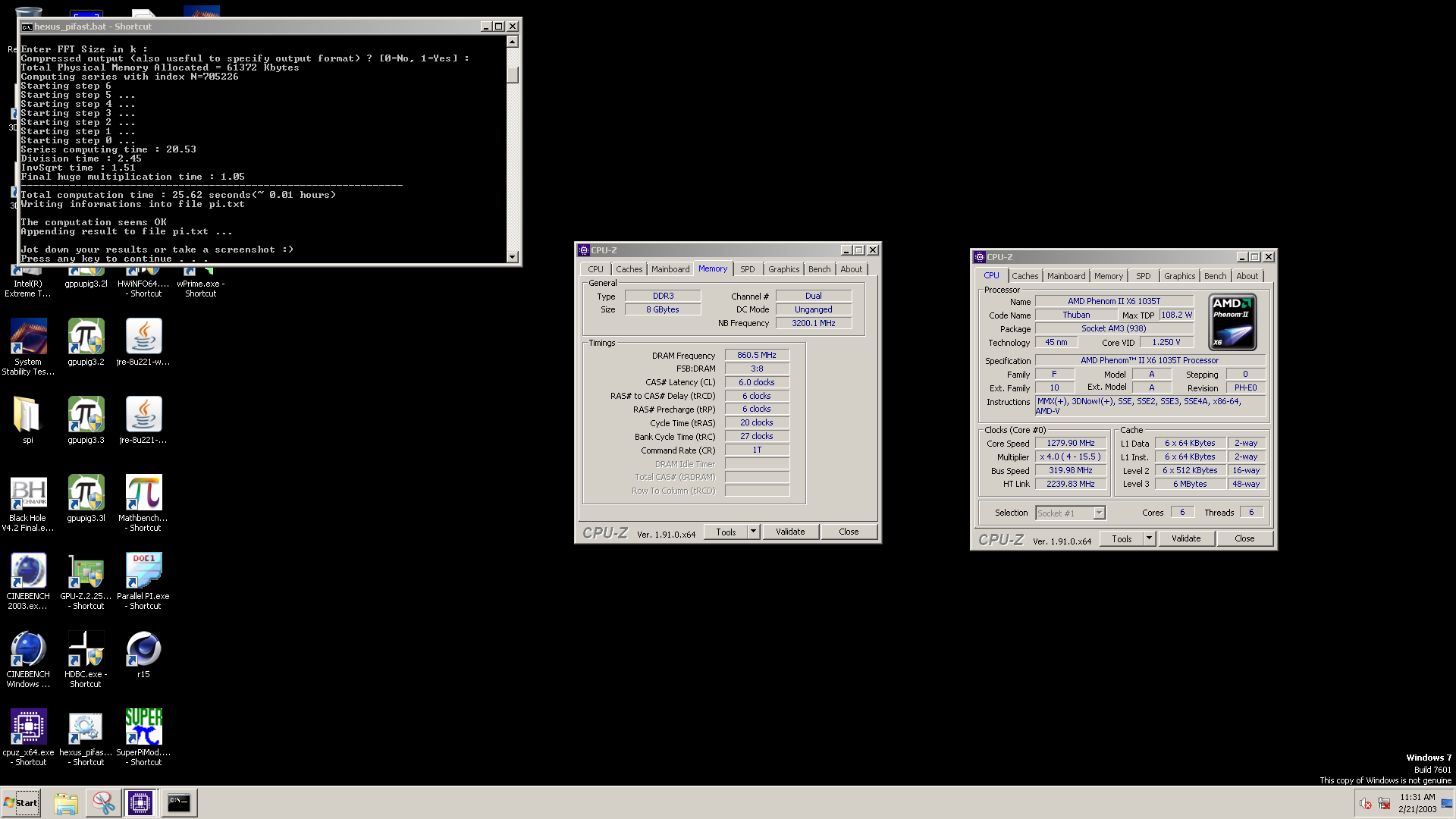This screenshot has height=819, width=1456.
Task: Open Graphics tab in right CPU-Z window
Action: point(1179,276)
